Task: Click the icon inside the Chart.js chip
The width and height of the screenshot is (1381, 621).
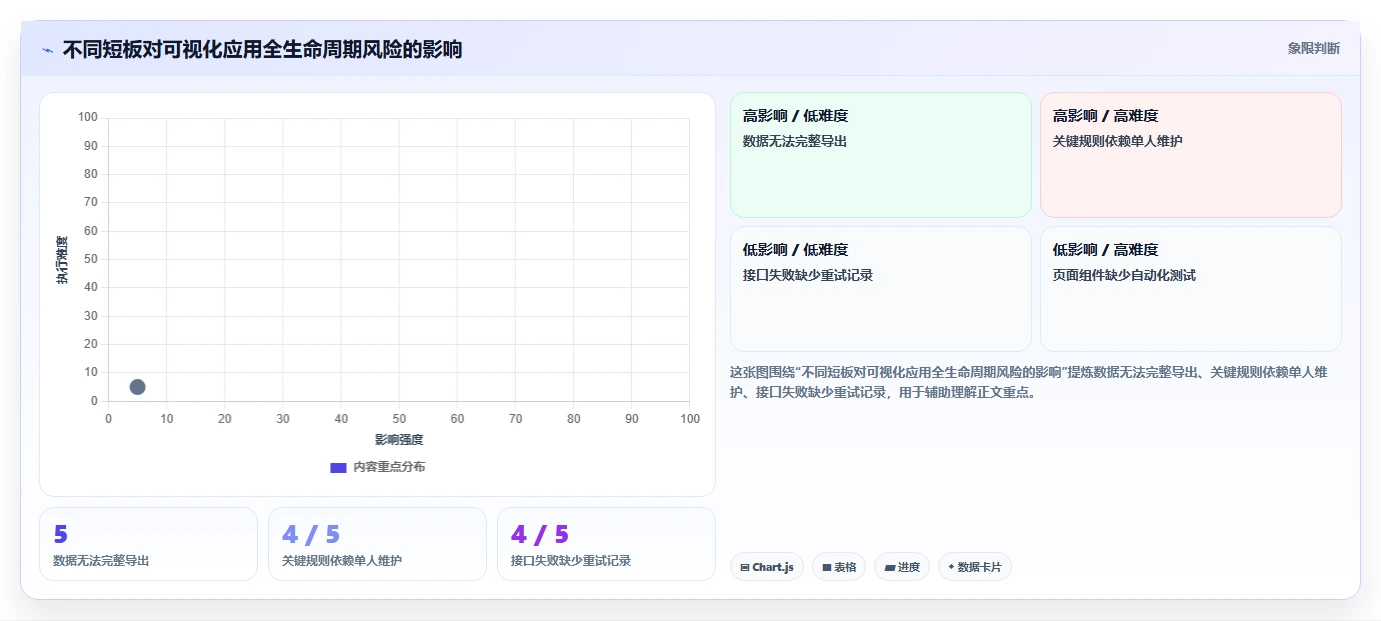Action: coord(745,567)
